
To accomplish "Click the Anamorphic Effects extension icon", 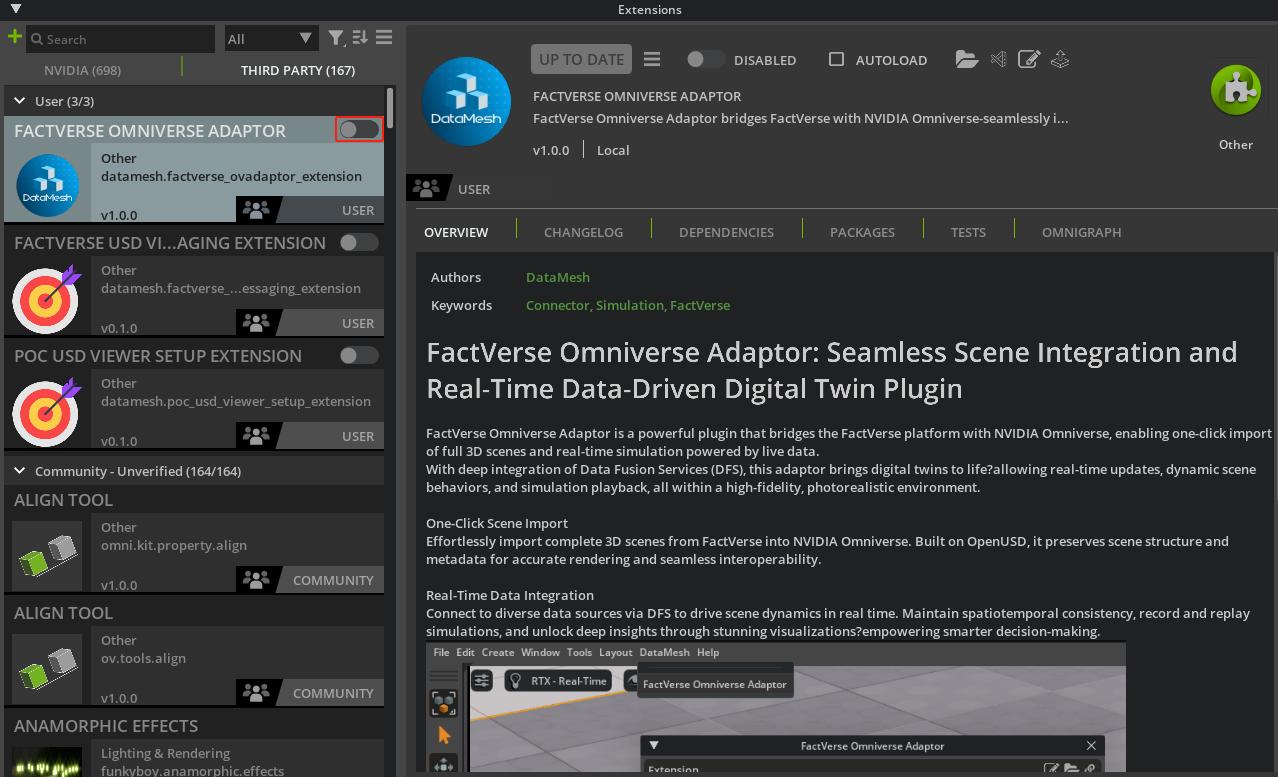I will coord(48,763).
